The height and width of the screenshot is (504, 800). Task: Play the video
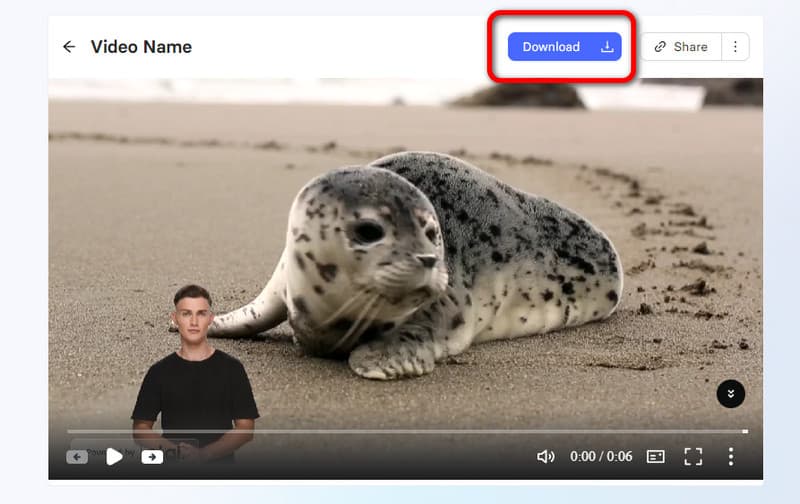click(115, 456)
